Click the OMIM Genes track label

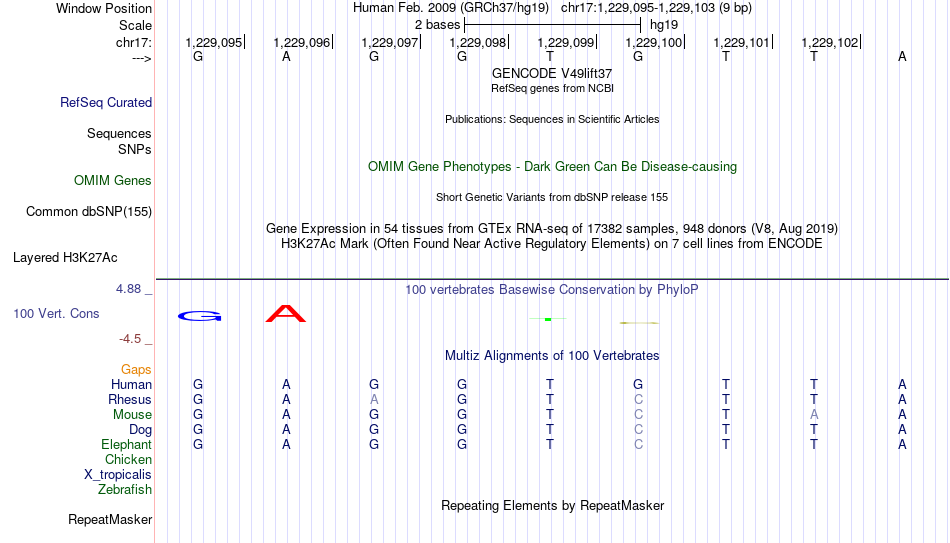click(x=113, y=181)
